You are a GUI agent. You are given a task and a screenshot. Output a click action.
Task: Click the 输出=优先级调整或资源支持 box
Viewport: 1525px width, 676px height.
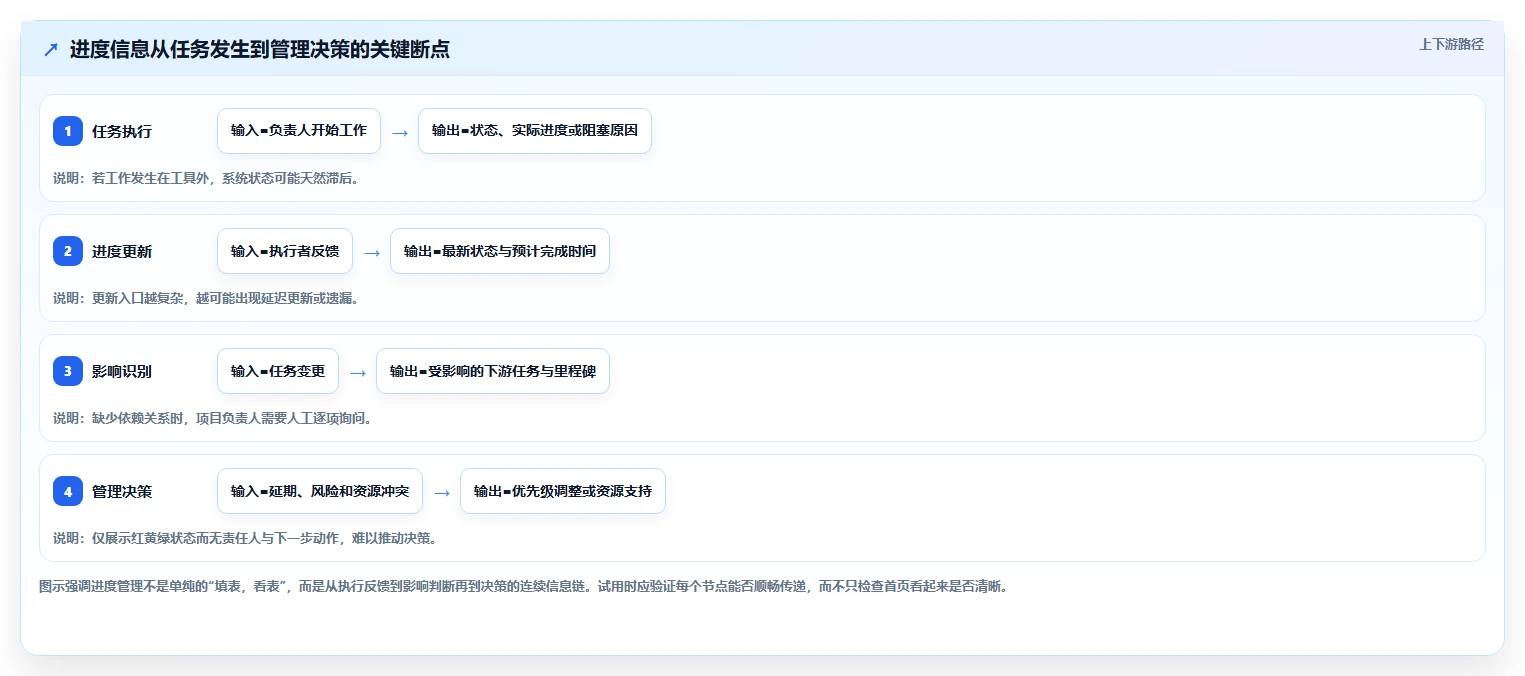coord(563,491)
